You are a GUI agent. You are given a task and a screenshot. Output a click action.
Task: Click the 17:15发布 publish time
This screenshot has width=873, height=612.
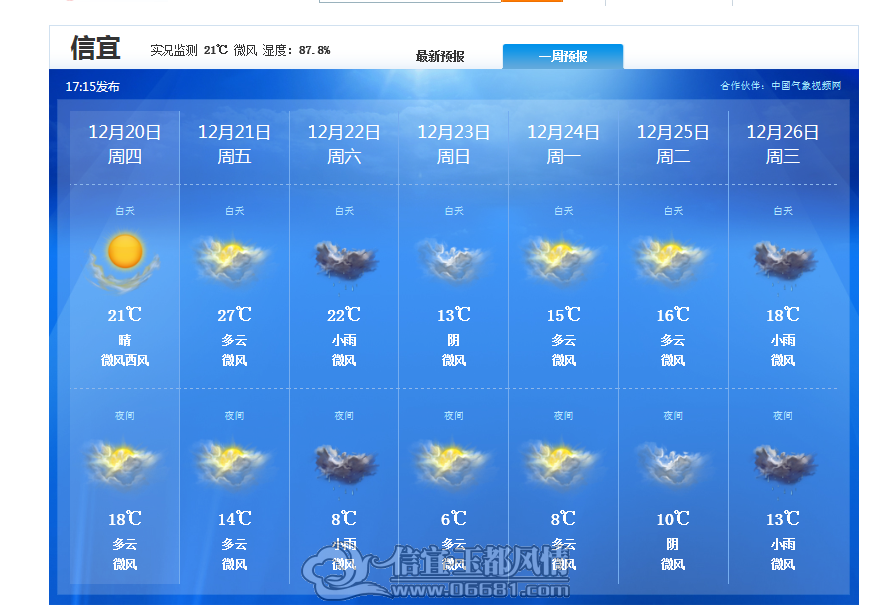92,87
